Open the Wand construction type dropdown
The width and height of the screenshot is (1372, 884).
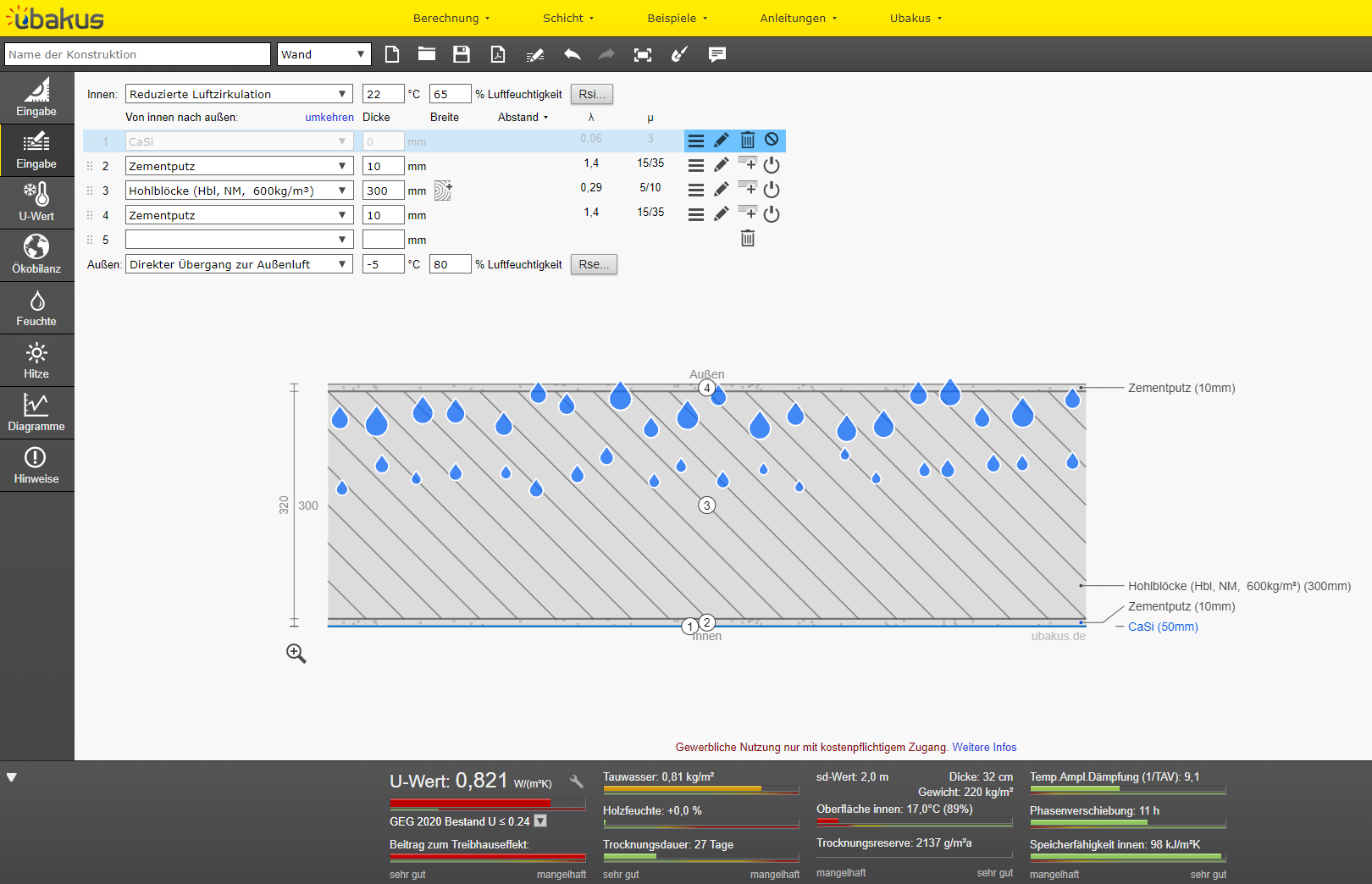(x=324, y=54)
